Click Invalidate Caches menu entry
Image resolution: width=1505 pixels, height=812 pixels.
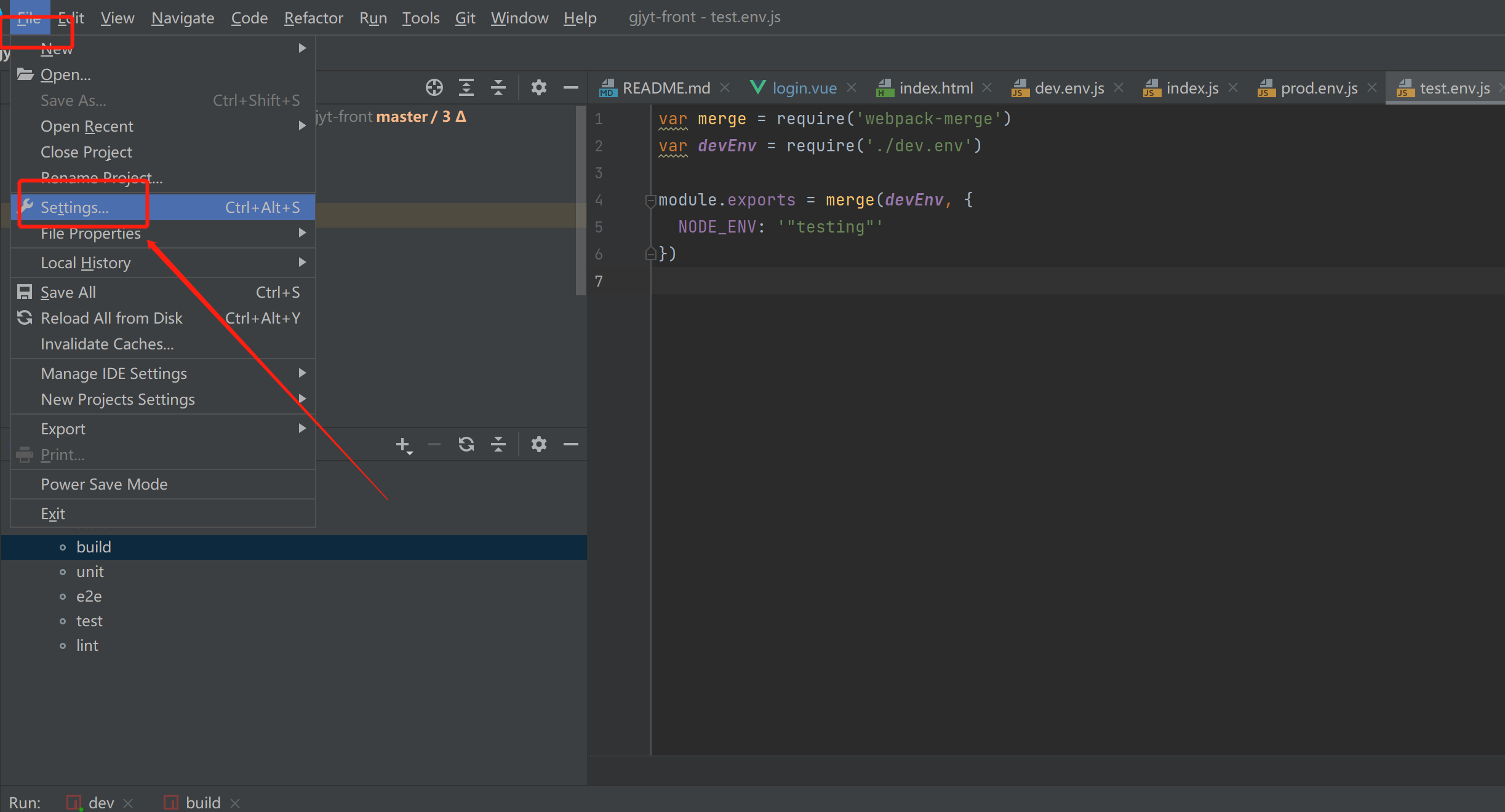107,344
